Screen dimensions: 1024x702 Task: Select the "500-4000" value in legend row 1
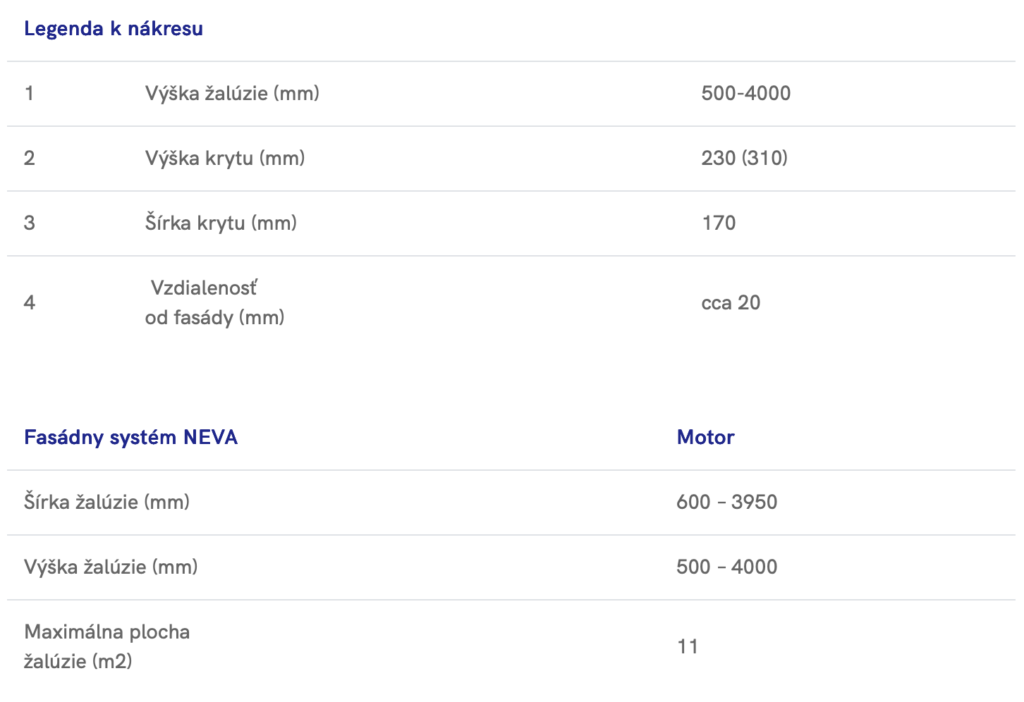[746, 94]
